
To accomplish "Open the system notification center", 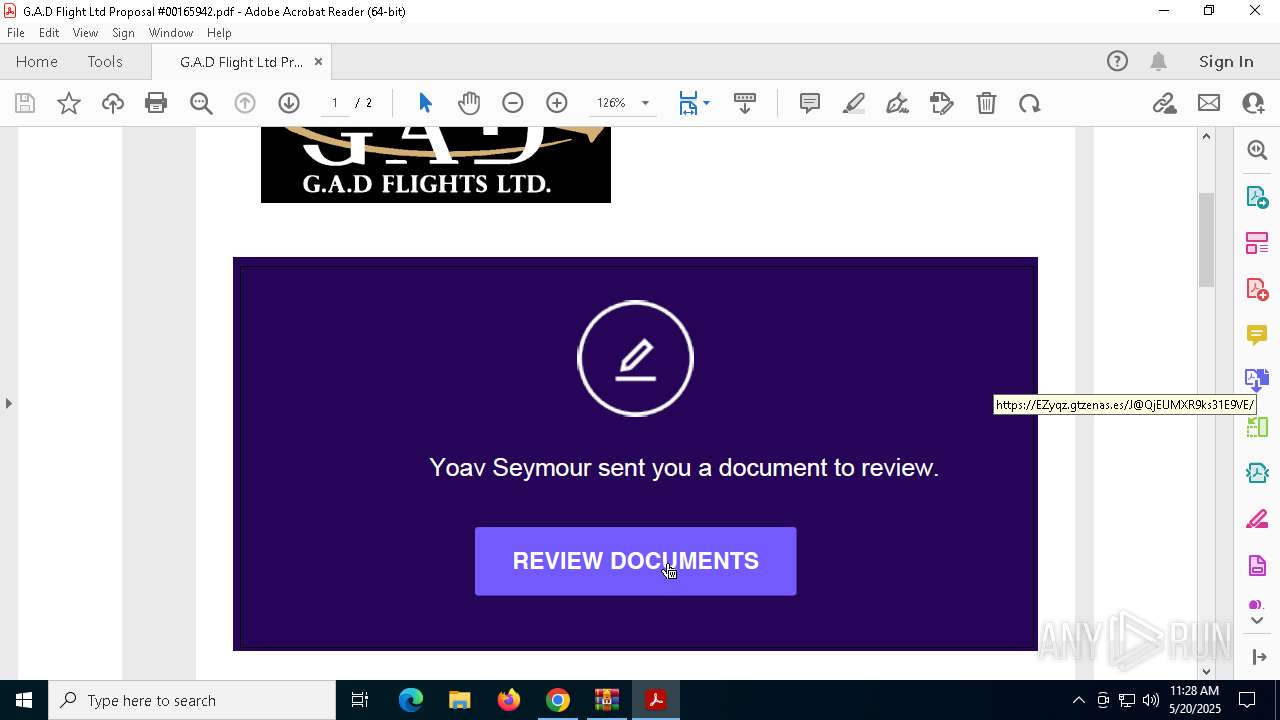I will point(1247,700).
